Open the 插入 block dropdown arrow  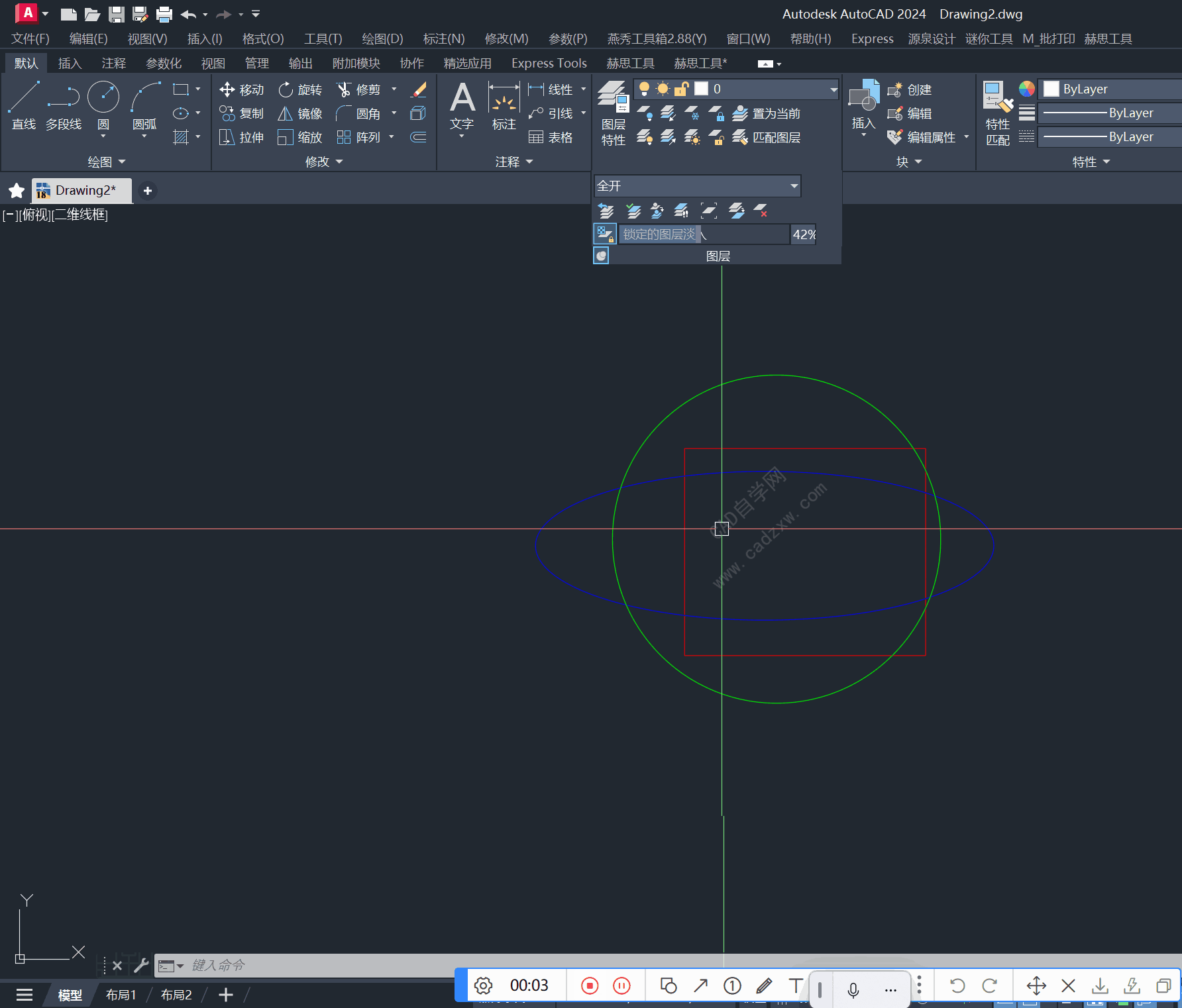coord(863,135)
